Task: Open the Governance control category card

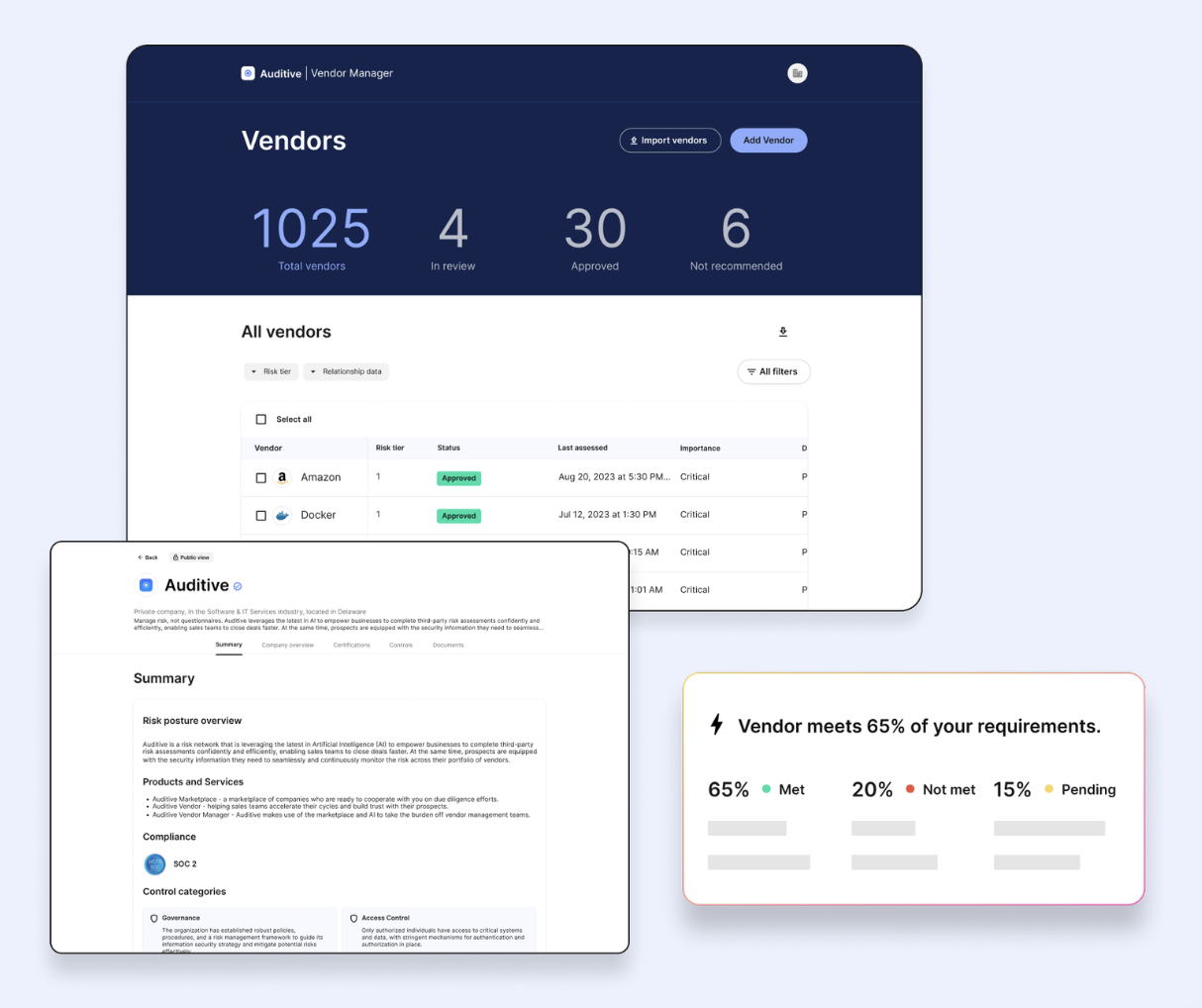Action: click(x=240, y=930)
